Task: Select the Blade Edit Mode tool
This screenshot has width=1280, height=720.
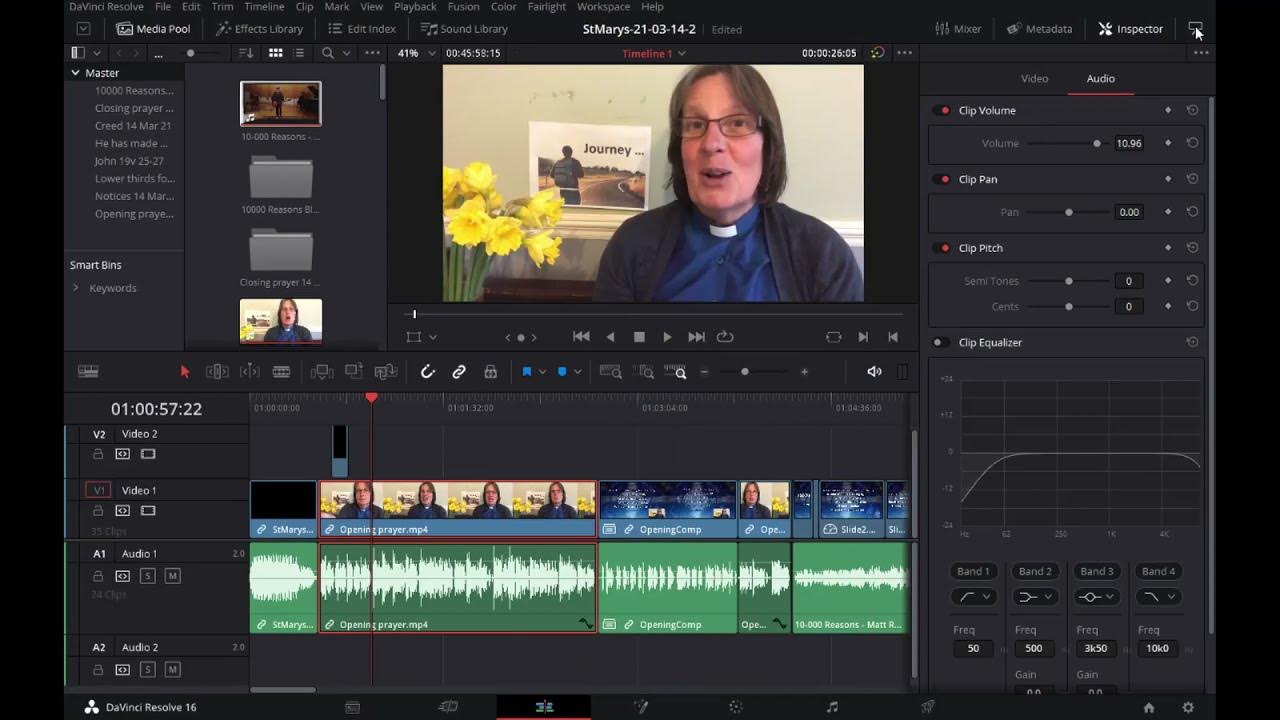Action: point(281,372)
